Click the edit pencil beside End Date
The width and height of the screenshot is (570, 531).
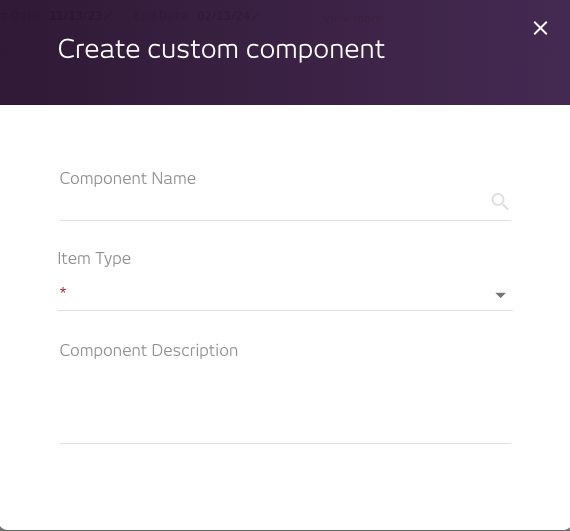[256, 15]
